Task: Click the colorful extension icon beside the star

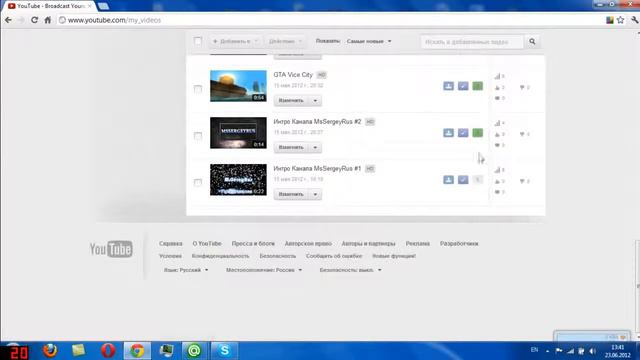Action: coord(610,20)
